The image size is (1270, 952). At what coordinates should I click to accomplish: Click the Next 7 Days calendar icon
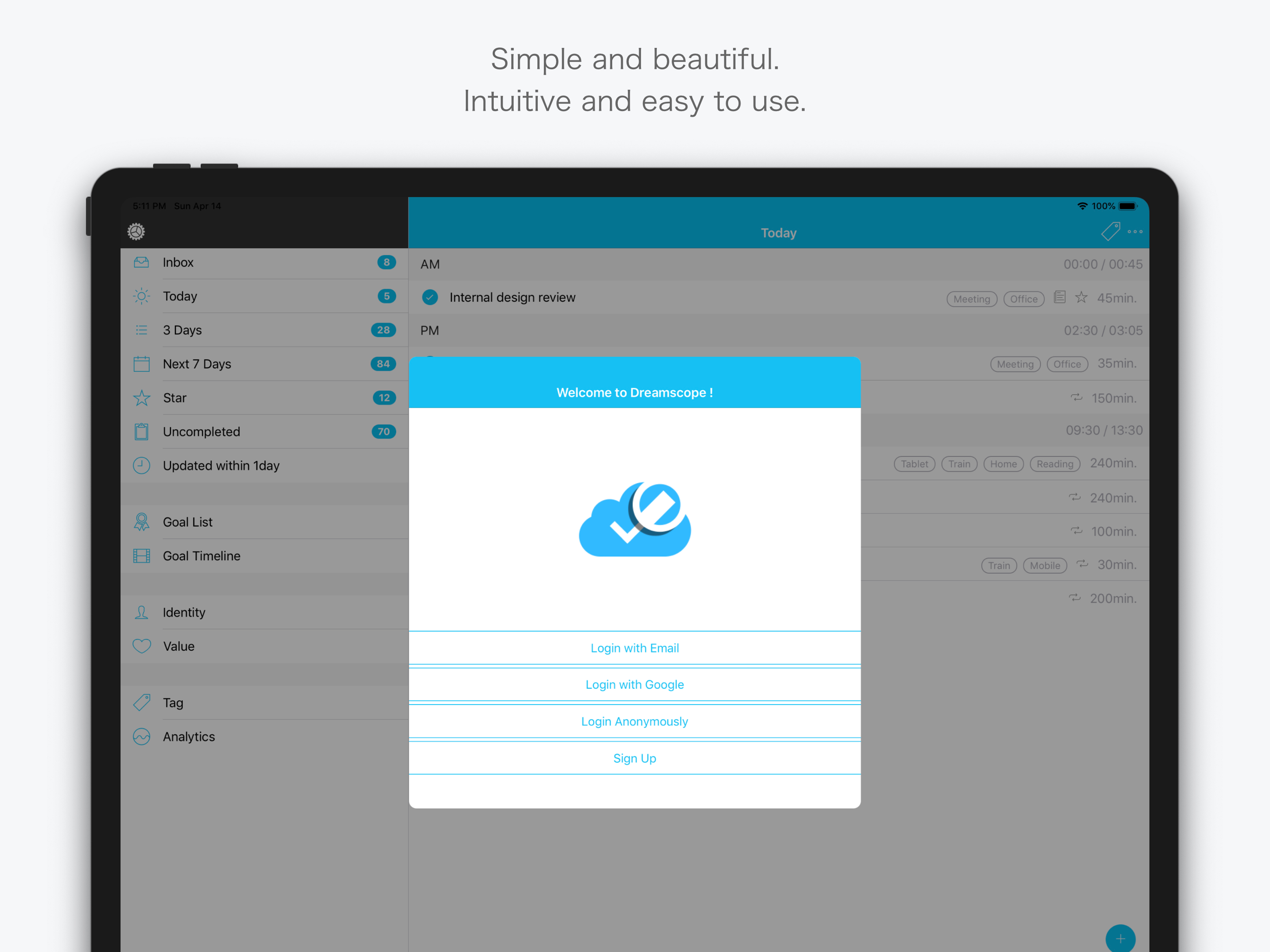tap(141, 364)
